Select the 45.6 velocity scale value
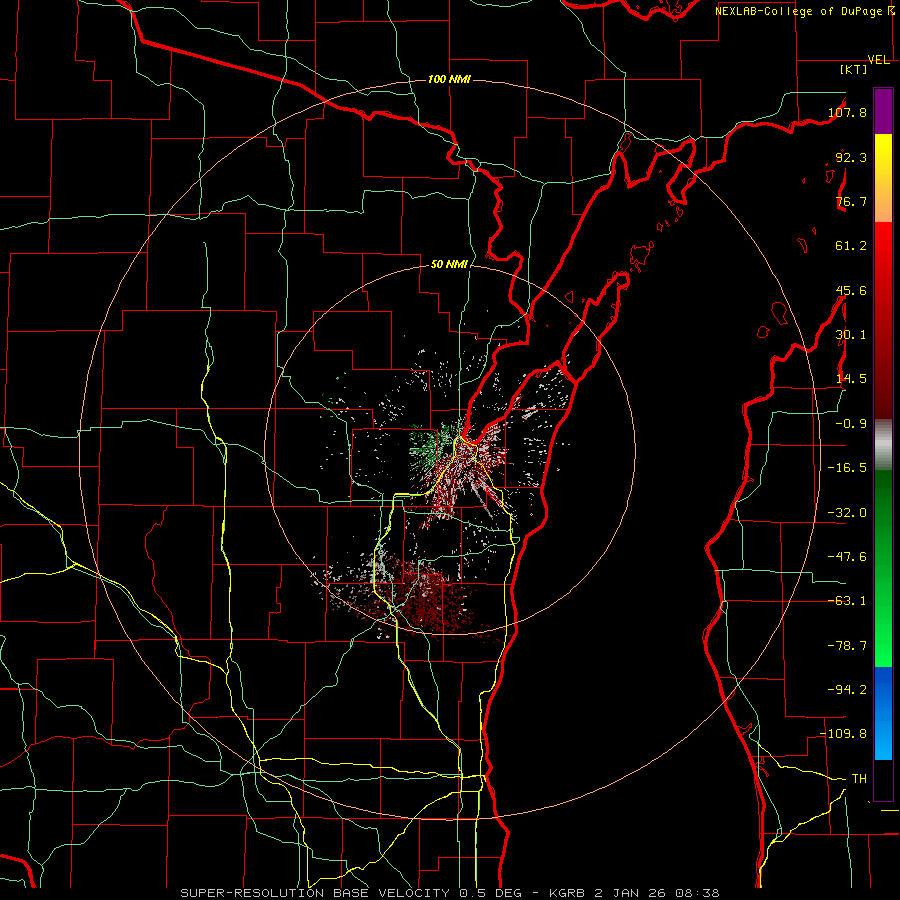 click(x=851, y=290)
